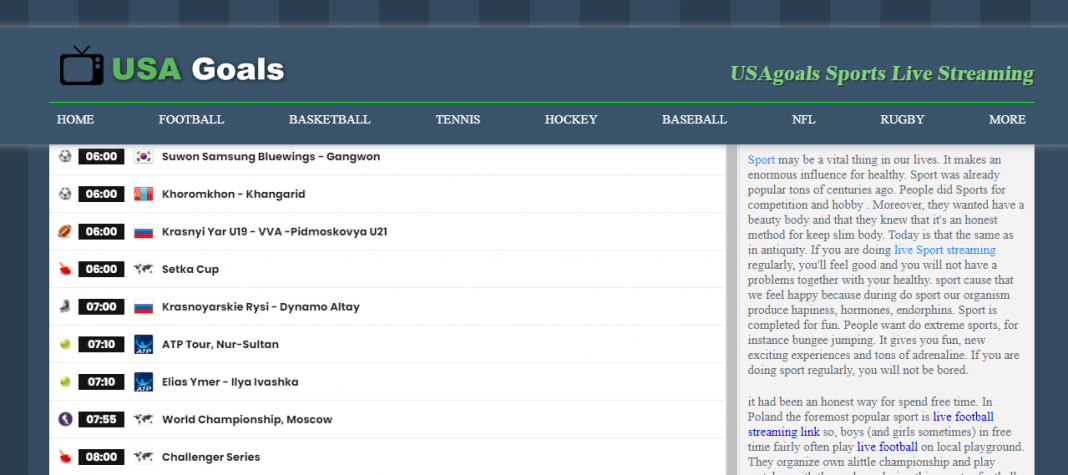Click the 07:00 time badge for Krasnoyarskie Rysi
Viewport: 1068px width, 475px height.
pyautogui.click(x=101, y=307)
